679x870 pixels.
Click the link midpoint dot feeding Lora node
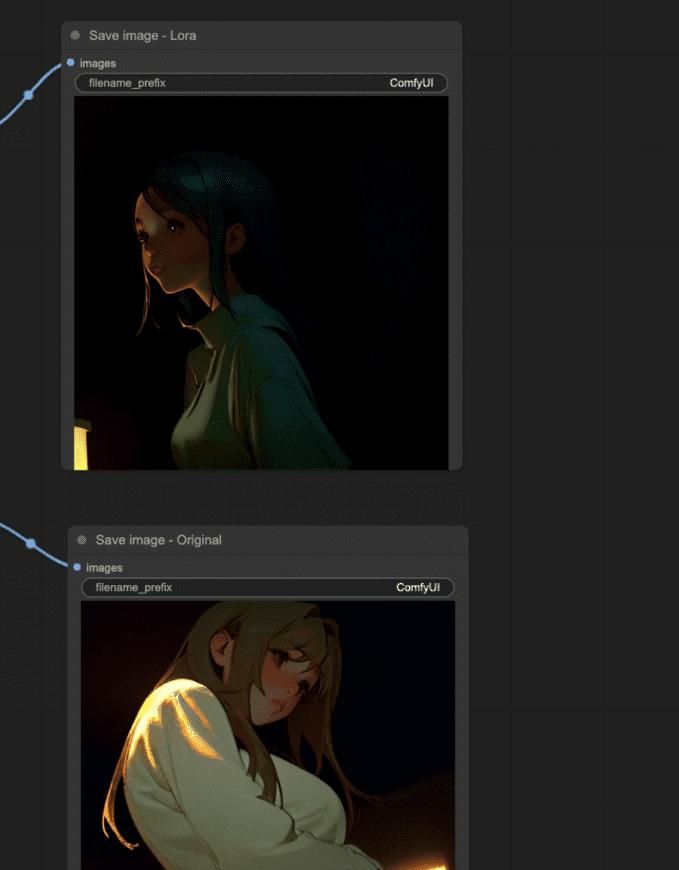point(29,95)
